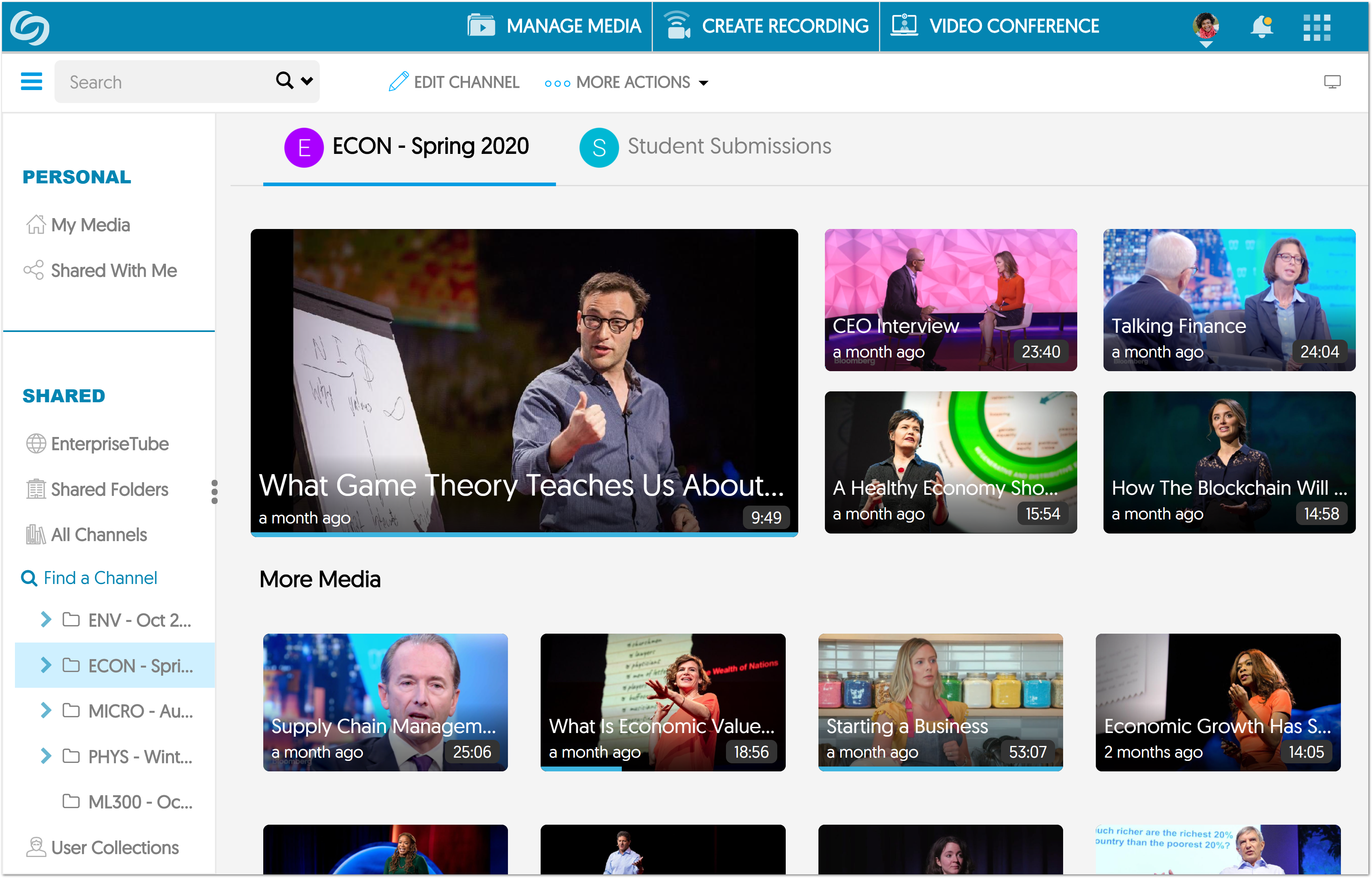Open the notifications bell
Viewport: 1372px width, 878px height.
(x=1261, y=26)
